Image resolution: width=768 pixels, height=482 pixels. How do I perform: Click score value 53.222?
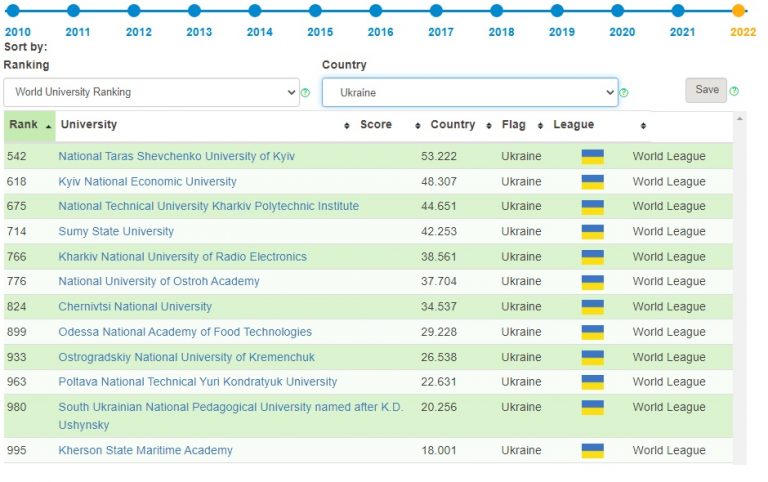[439, 157]
